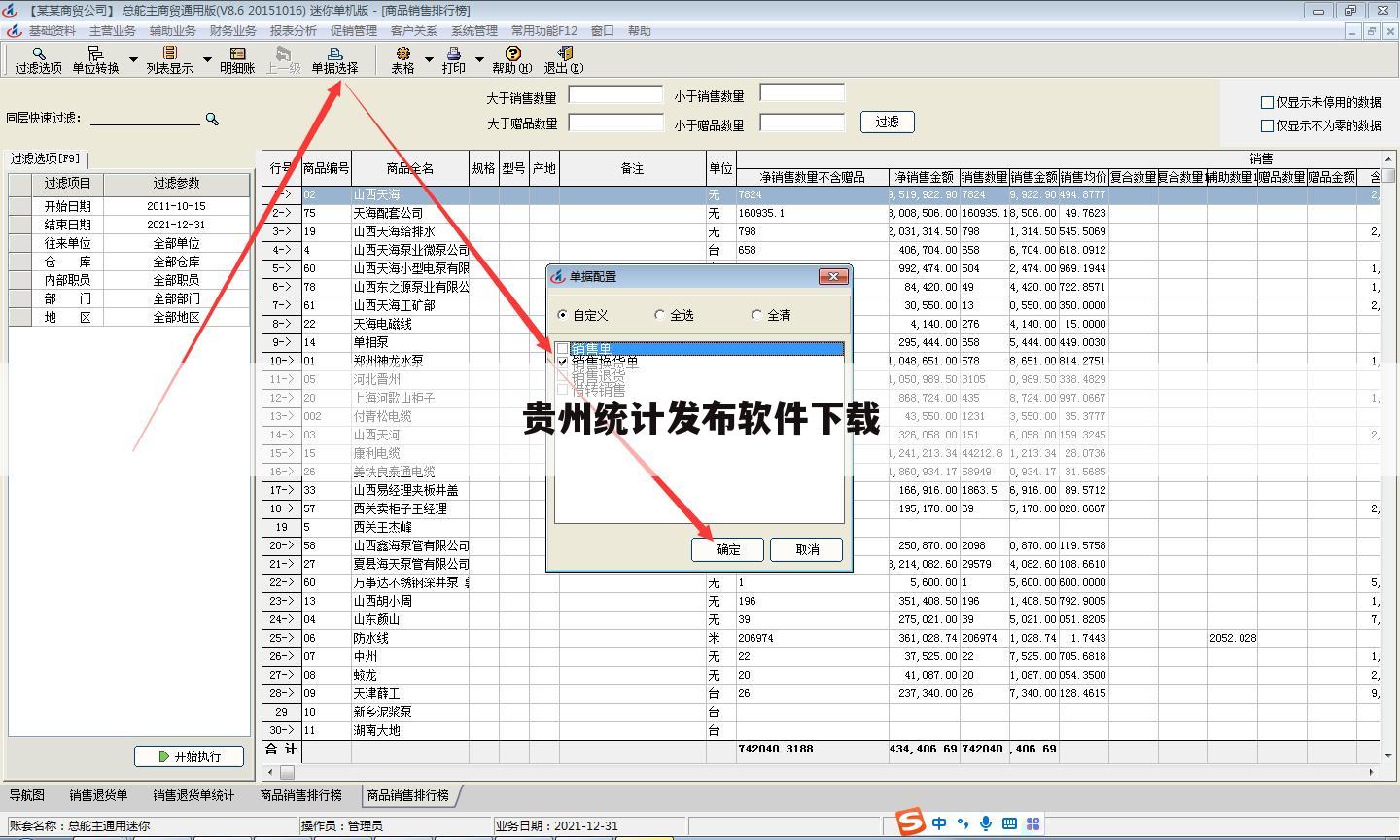Screen dimensions: 1400x840
Task: Expand the 打印 dropdown arrow
Action: pos(479,60)
